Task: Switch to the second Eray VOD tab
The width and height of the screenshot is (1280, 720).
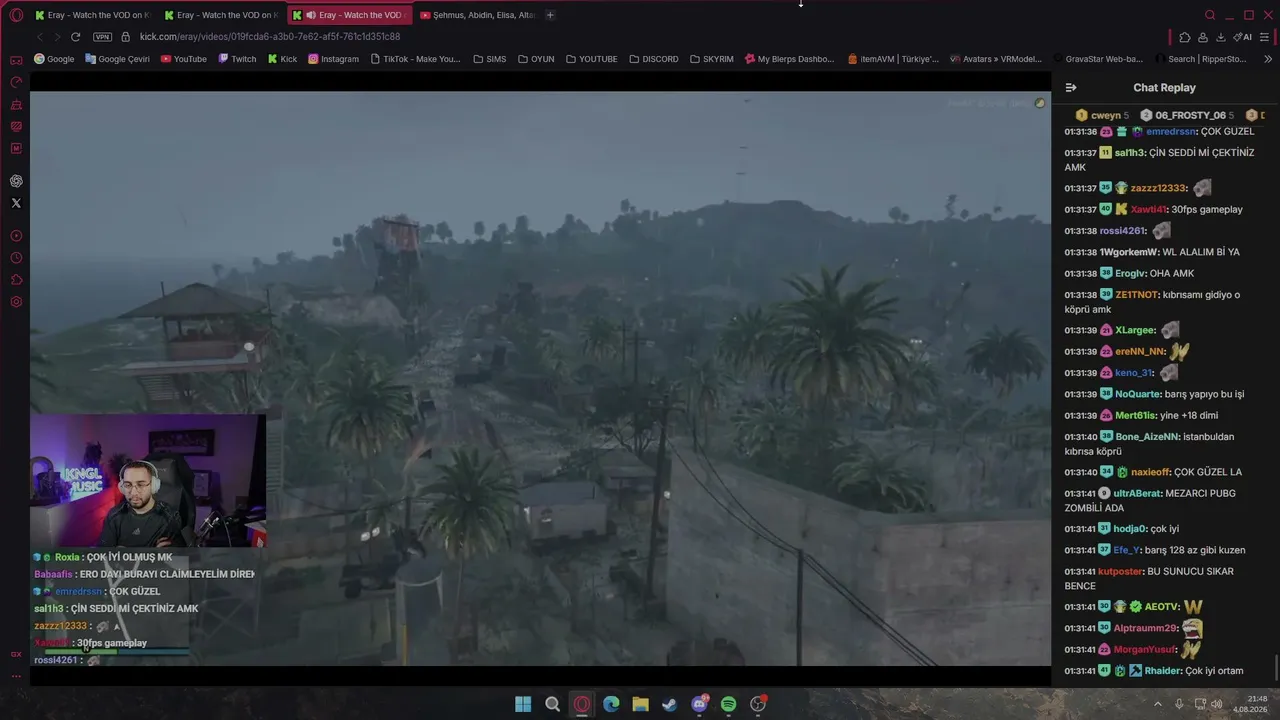Action: (222, 15)
